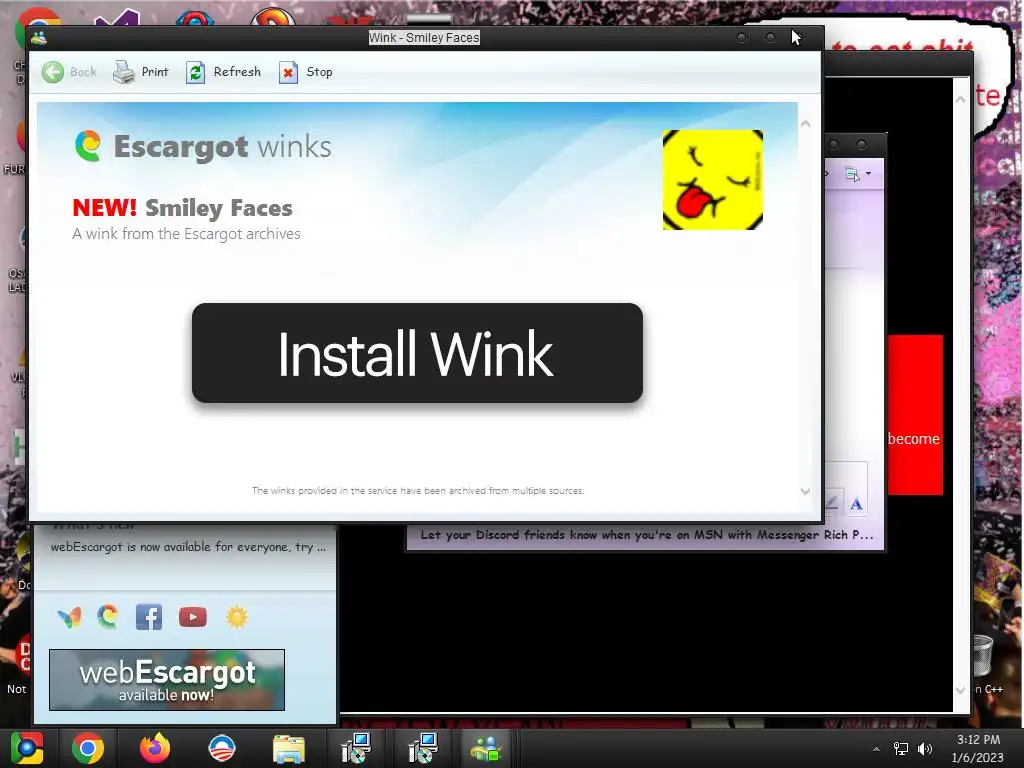
Task: Open Firefox from the taskbar
Action: [155, 748]
